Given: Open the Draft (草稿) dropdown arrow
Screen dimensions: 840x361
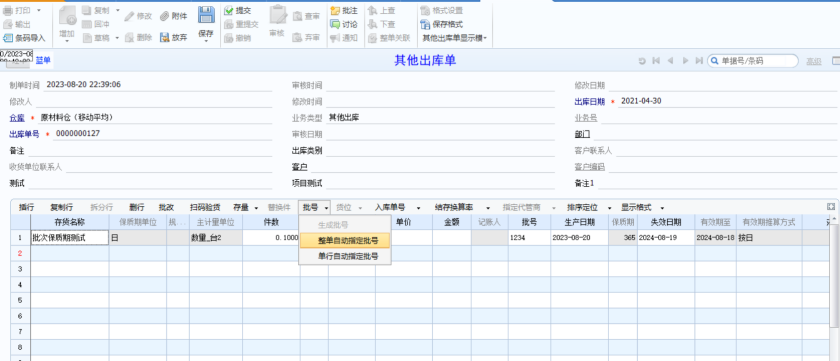Looking at the screenshot, I should point(117,38).
